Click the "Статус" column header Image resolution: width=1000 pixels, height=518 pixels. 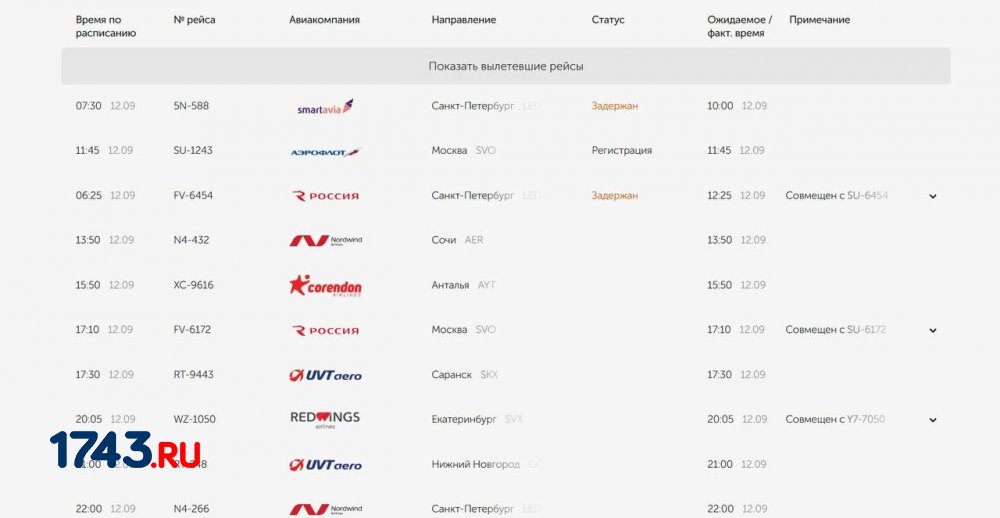608,20
